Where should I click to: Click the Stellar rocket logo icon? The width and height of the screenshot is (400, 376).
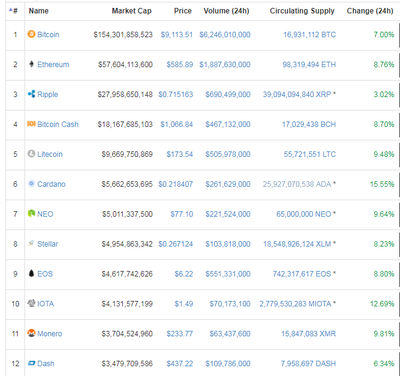tap(31, 243)
